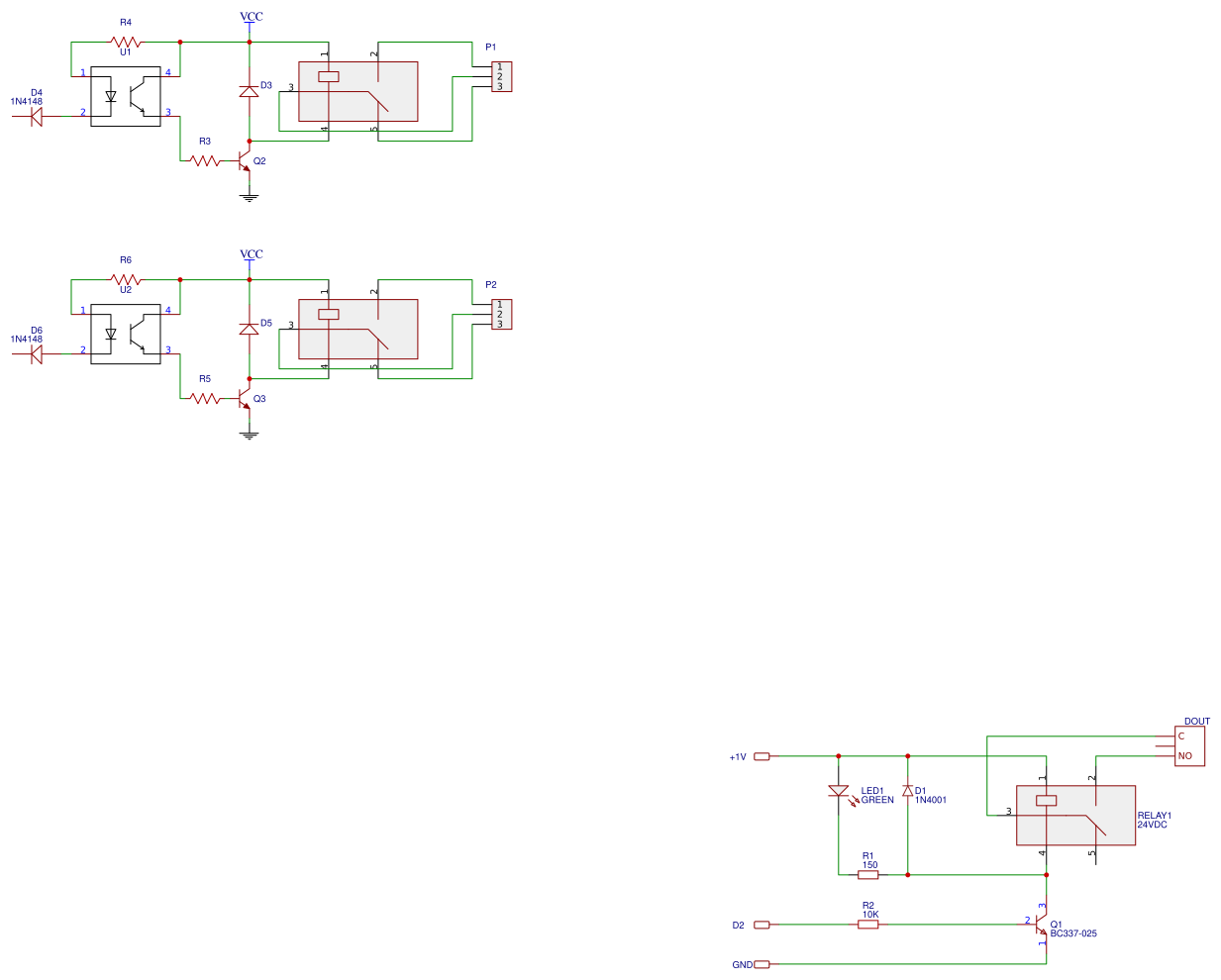Viewport: 1221px width, 980px height.
Task: Click the 'U2' designator label
Action: coord(126,290)
